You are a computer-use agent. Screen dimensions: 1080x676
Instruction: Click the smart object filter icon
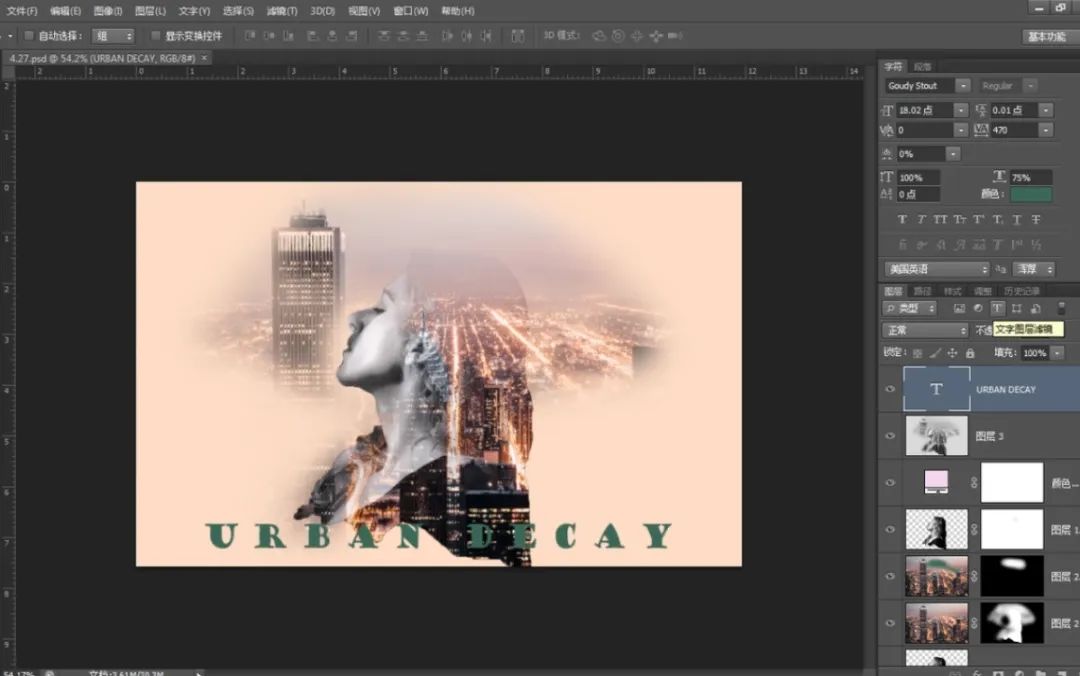click(x=1035, y=309)
